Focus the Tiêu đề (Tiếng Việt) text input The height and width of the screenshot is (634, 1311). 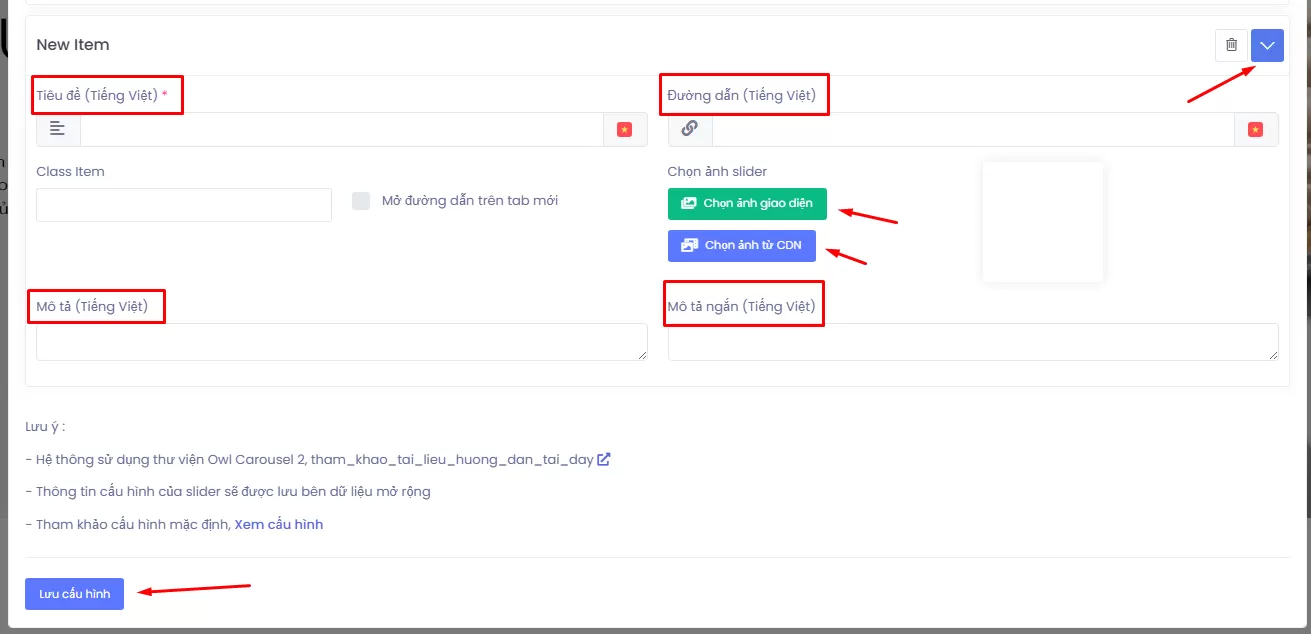[341, 129]
